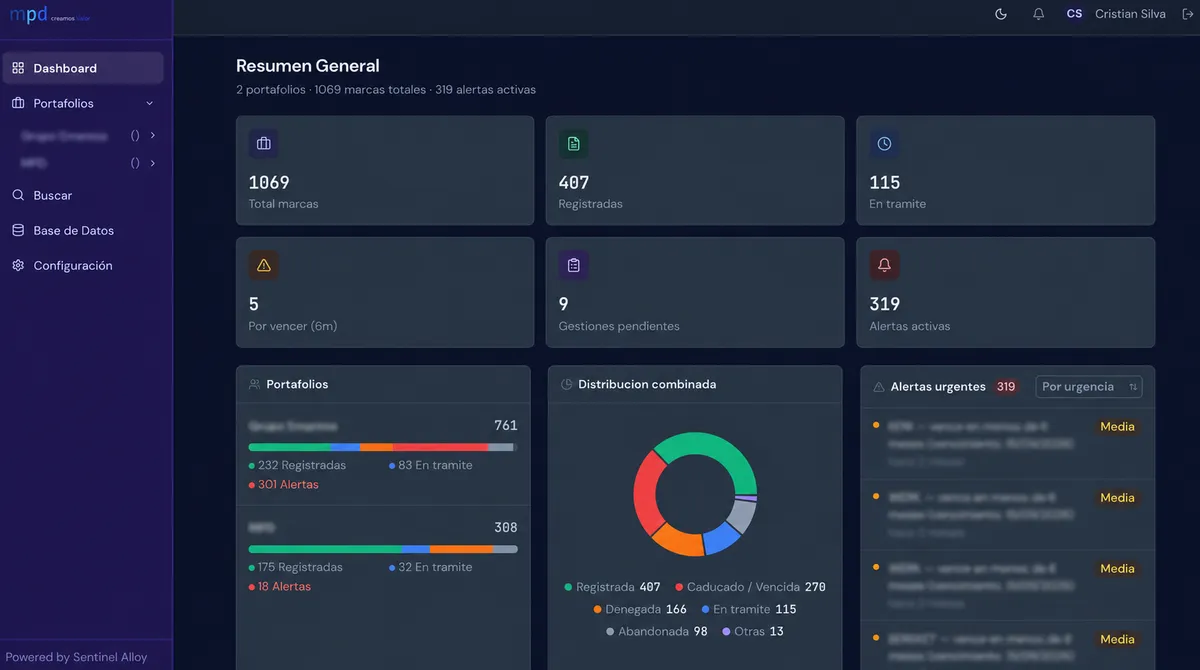Screen dimensions: 1200x670
Task: Click the 18 Alertas link
Action: click(x=279, y=586)
